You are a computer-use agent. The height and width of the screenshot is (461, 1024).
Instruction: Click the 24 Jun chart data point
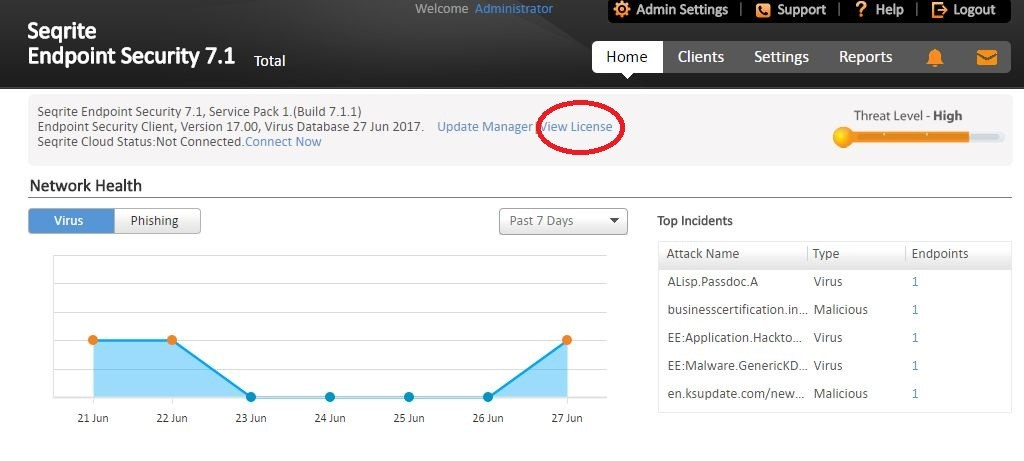click(x=330, y=397)
